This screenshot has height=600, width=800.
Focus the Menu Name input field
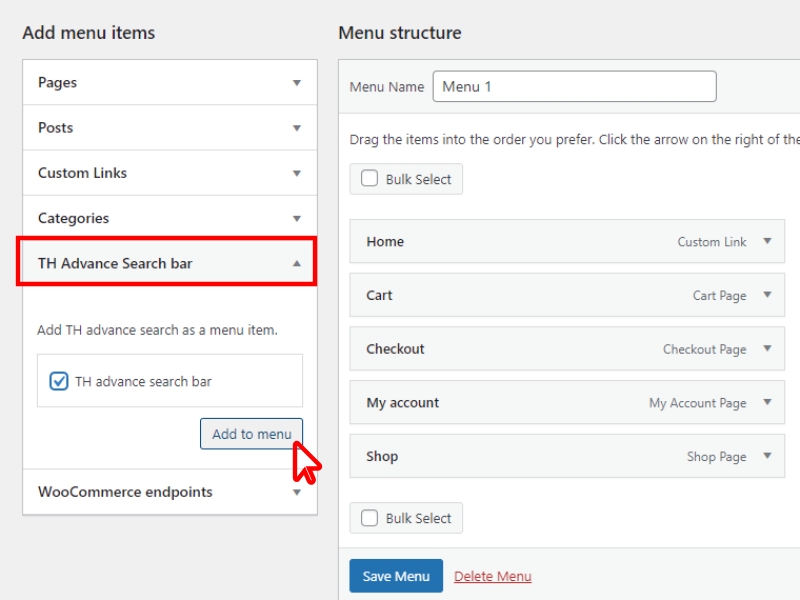pos(574,87)
